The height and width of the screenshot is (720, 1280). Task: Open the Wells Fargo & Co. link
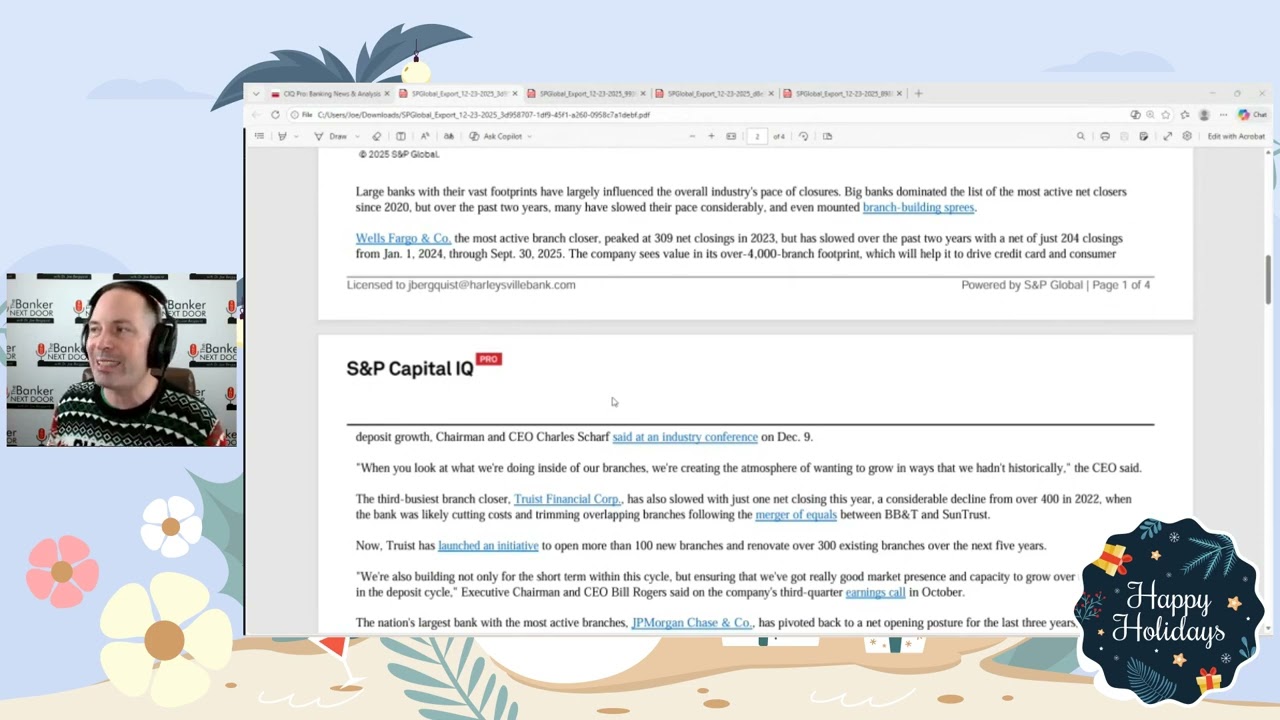pos(403,238)
